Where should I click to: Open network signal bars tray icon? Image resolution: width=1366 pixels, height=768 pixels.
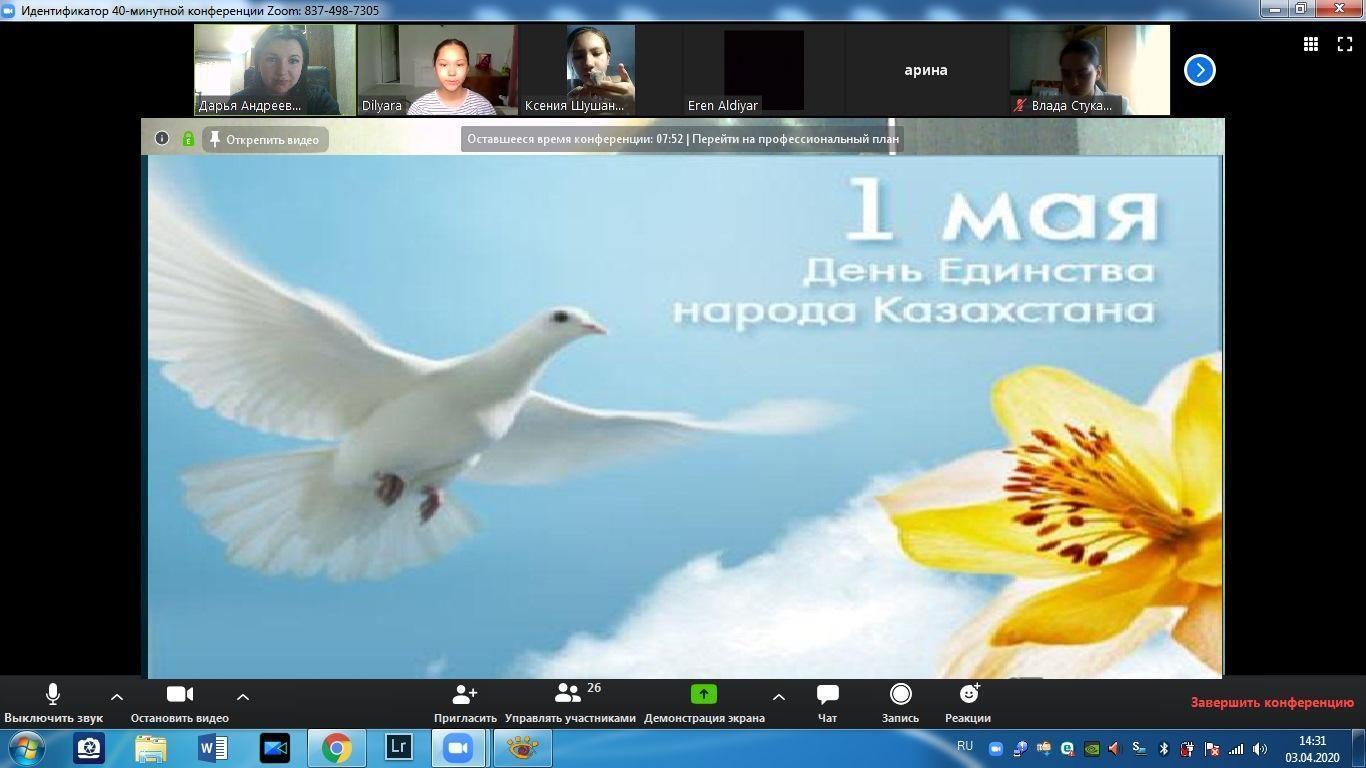[x=1236, y=748]
